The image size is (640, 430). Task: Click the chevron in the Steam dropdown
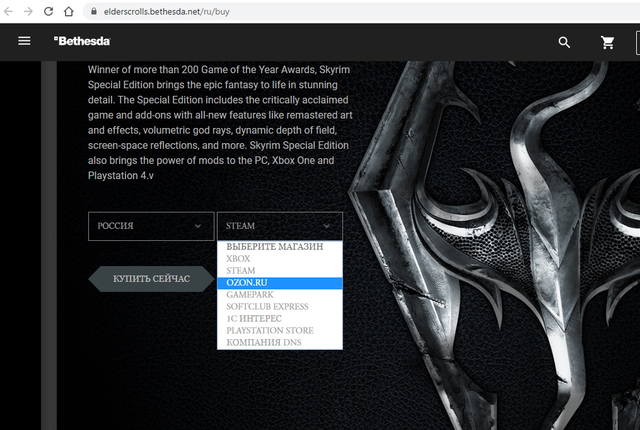click(327, 226)
